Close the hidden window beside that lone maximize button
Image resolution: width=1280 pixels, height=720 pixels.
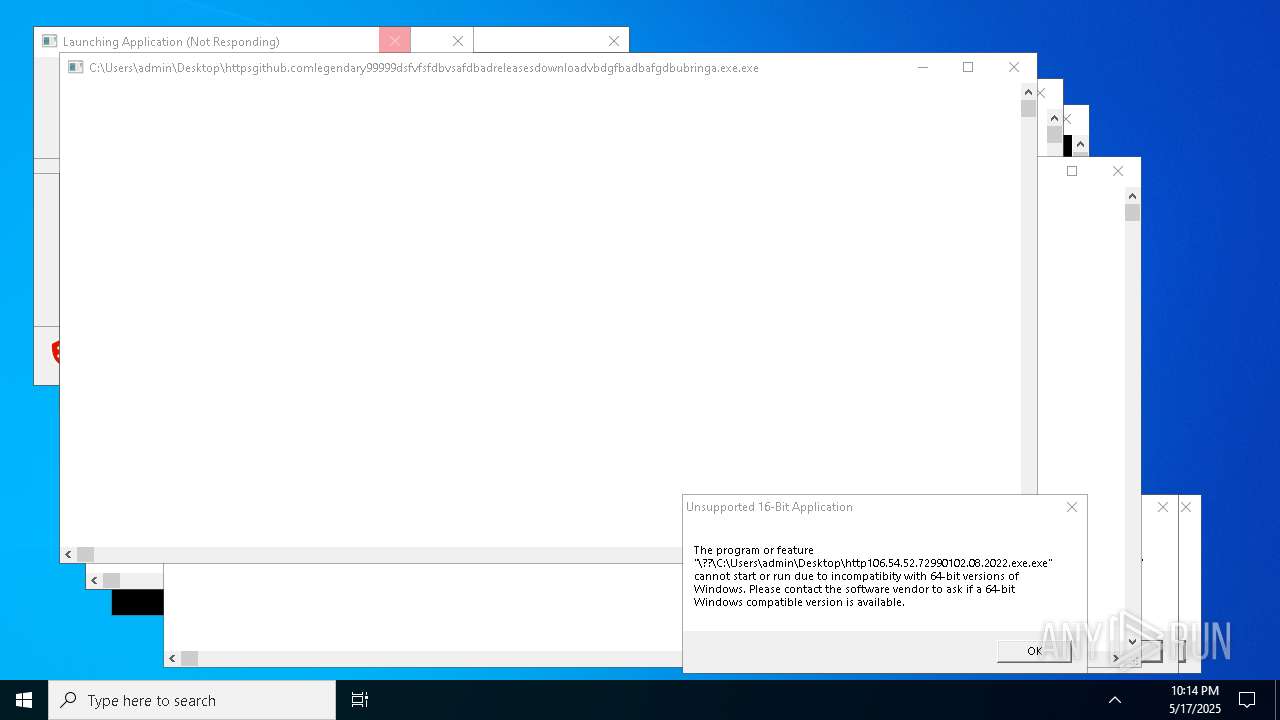(x=1118, y=171)
